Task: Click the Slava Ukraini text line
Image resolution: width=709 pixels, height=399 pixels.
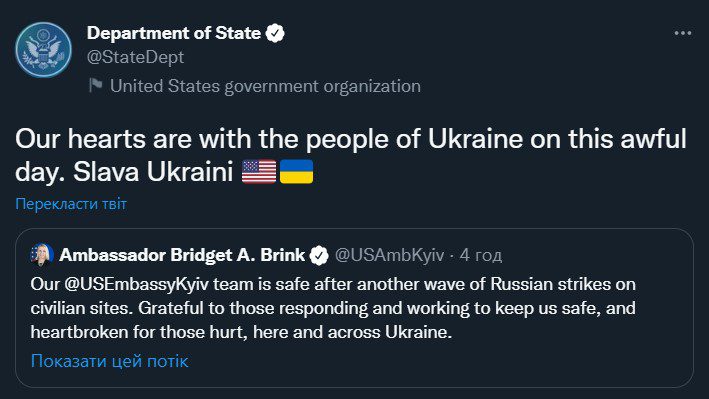Action: (153, 172)
